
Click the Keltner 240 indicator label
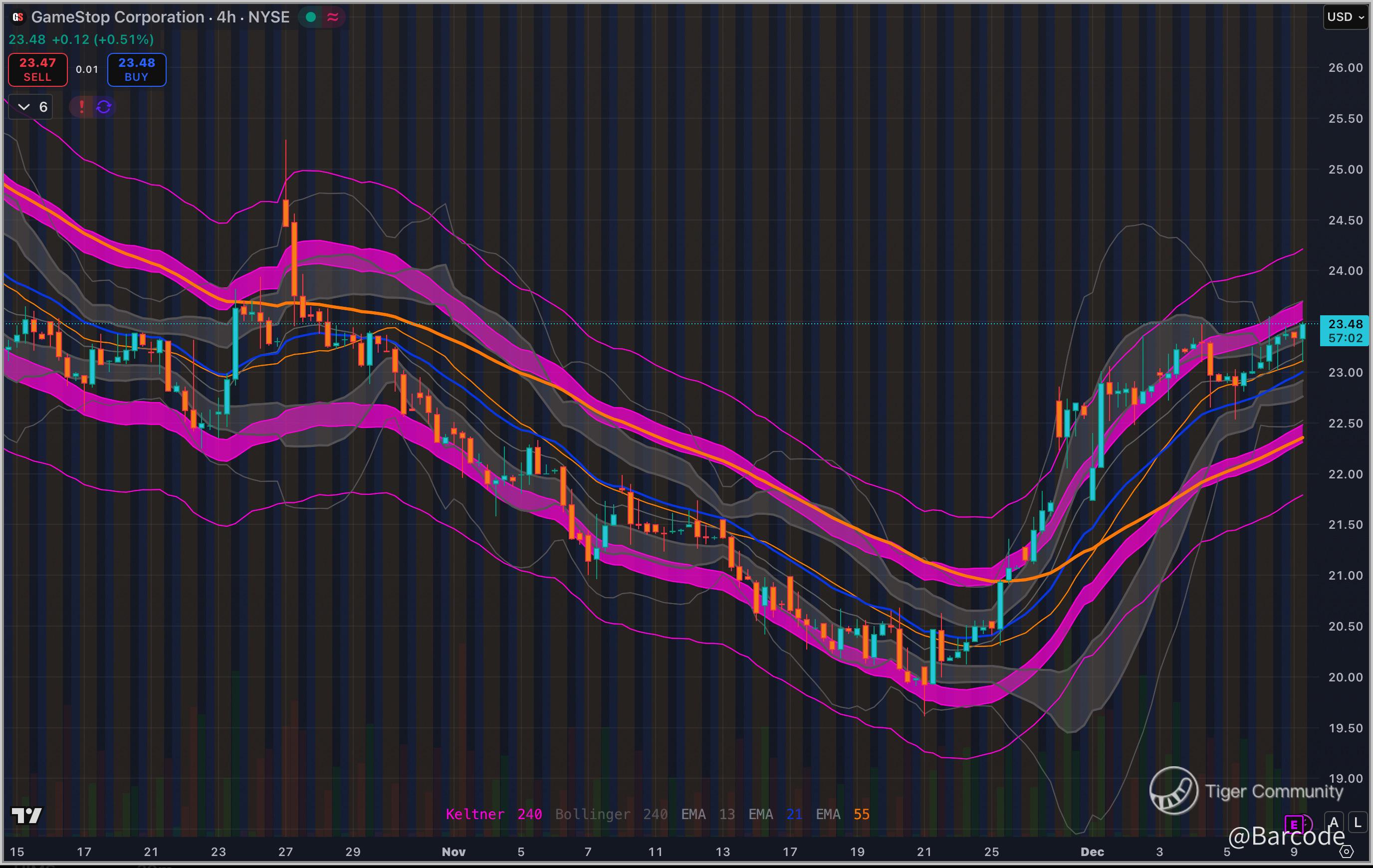[x=493, y=815]
